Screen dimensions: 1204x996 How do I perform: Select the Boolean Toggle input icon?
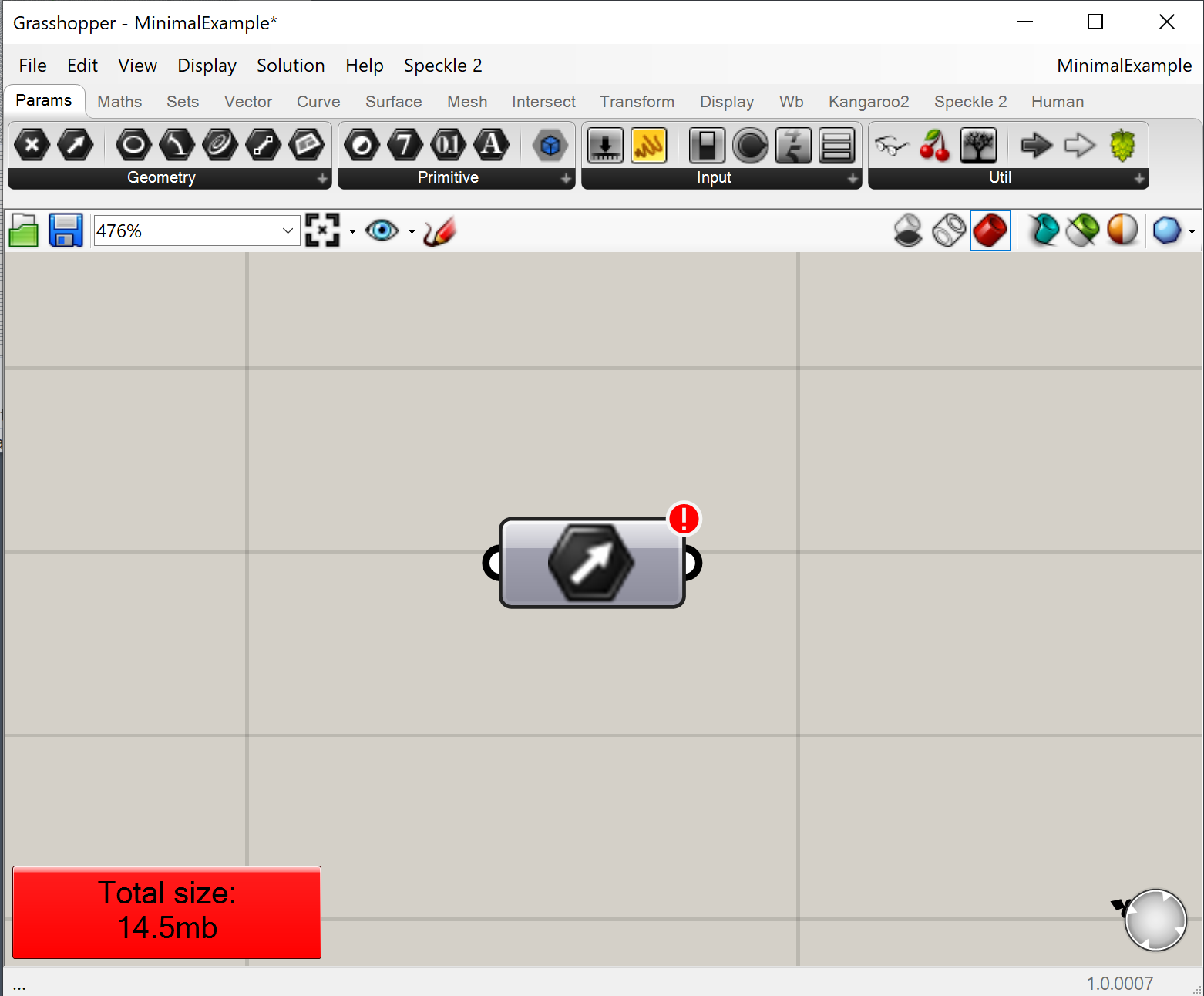pyautogui.click(x=707, y=145)
